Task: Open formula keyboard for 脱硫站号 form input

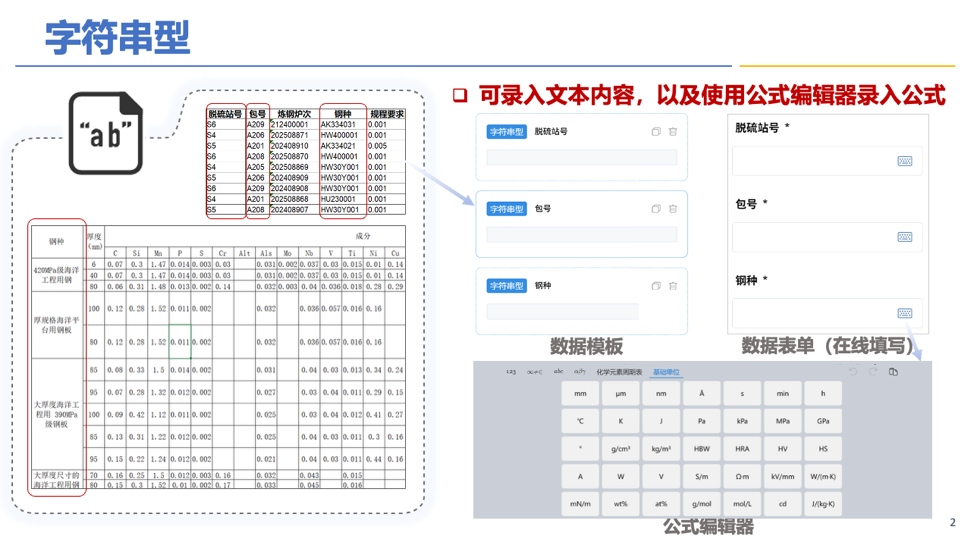Action: [904, 161]
